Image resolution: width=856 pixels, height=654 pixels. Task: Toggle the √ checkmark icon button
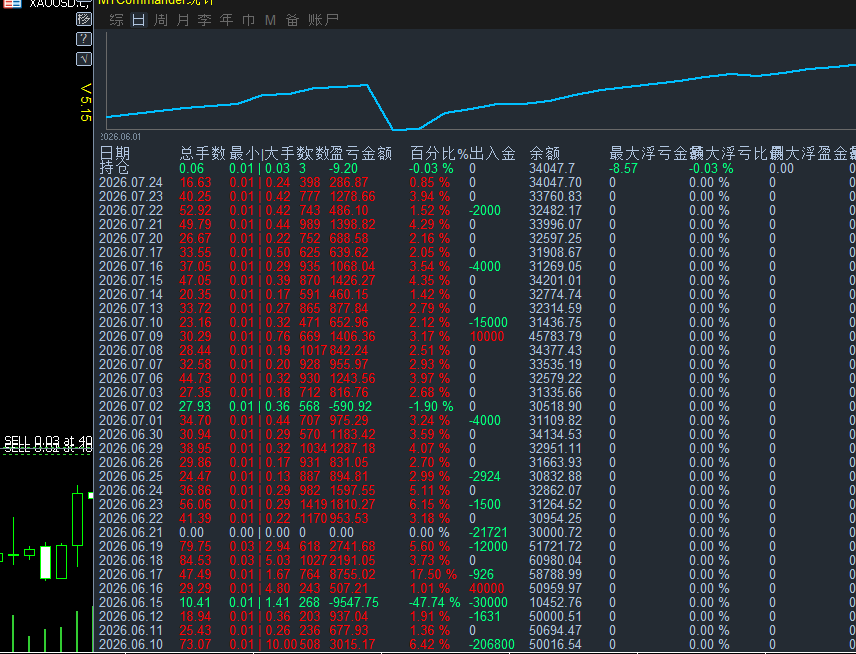coord(84,58)
